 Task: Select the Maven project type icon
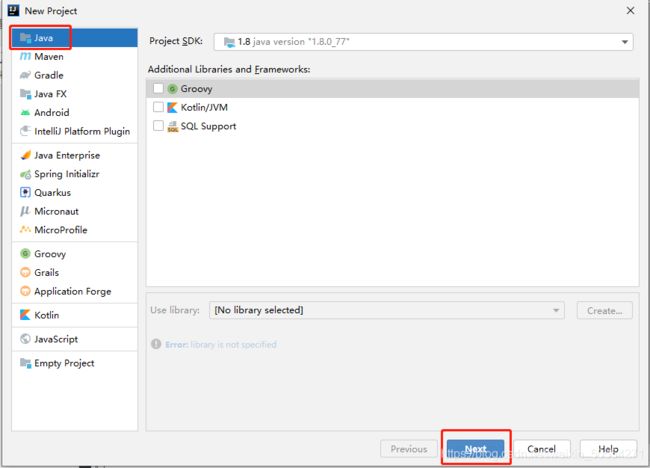[25, 57]
